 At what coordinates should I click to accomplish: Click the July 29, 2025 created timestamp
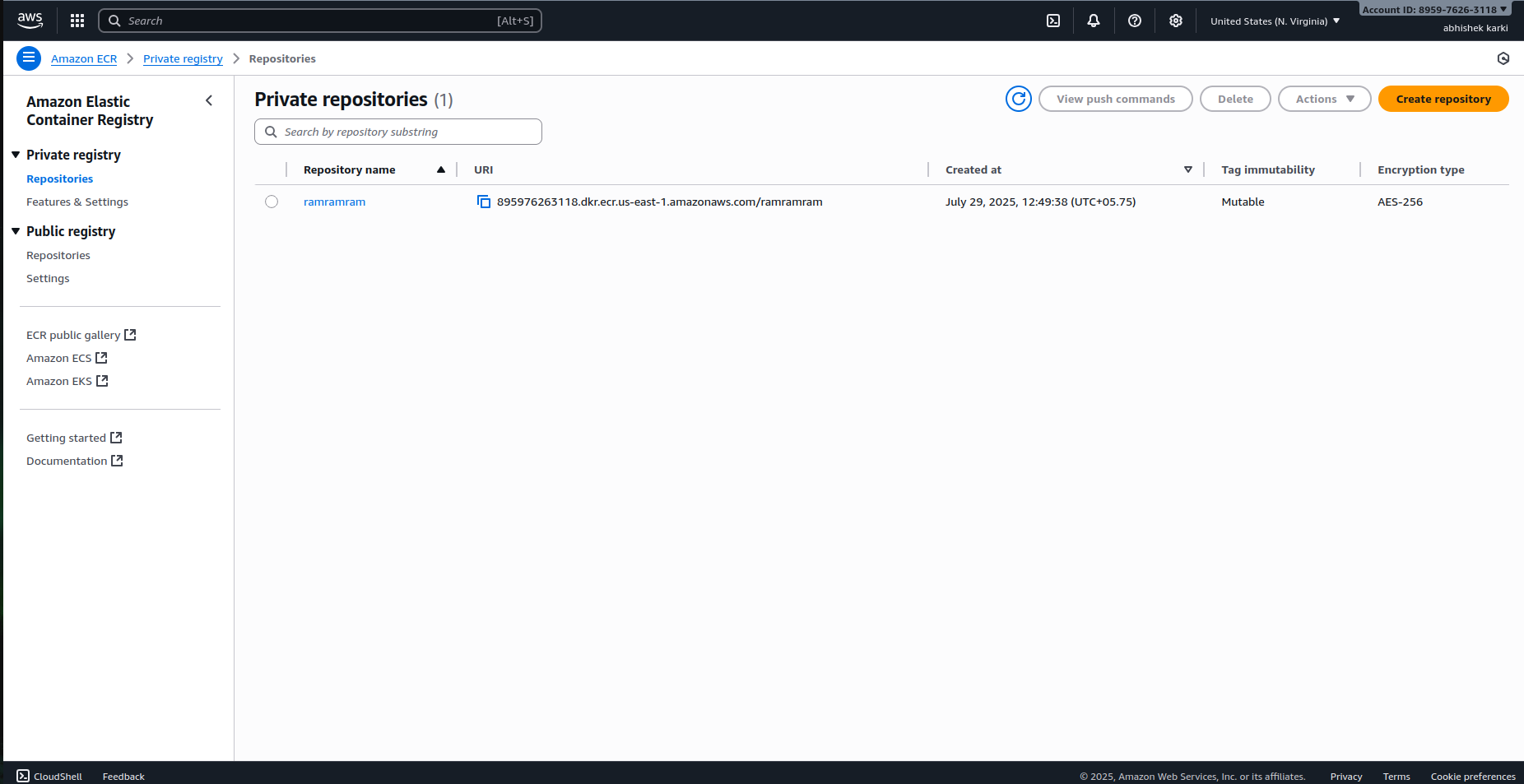tap(1040, 202)
